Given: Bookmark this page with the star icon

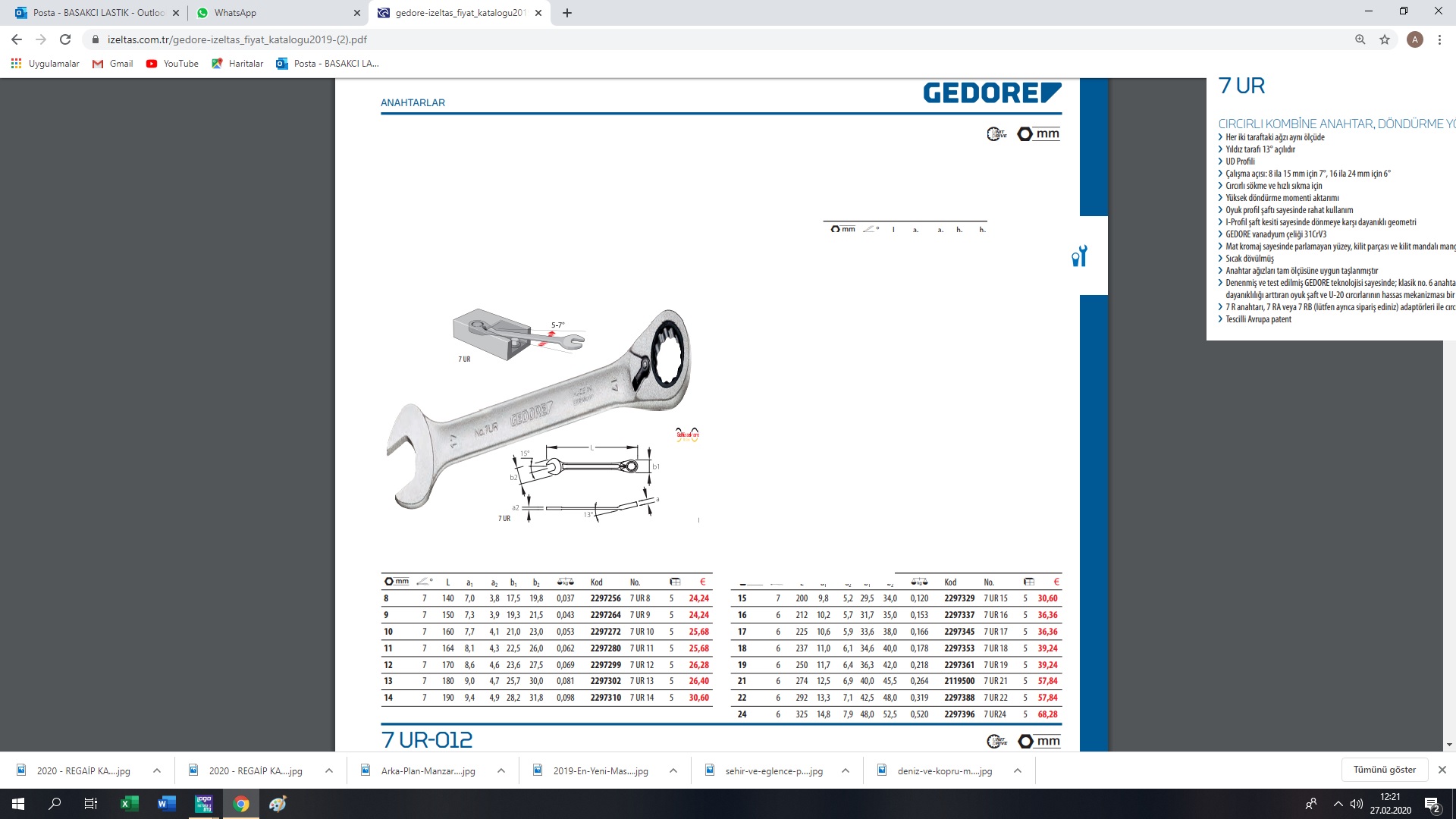Looking at the screenshot, I should 1385,39.
